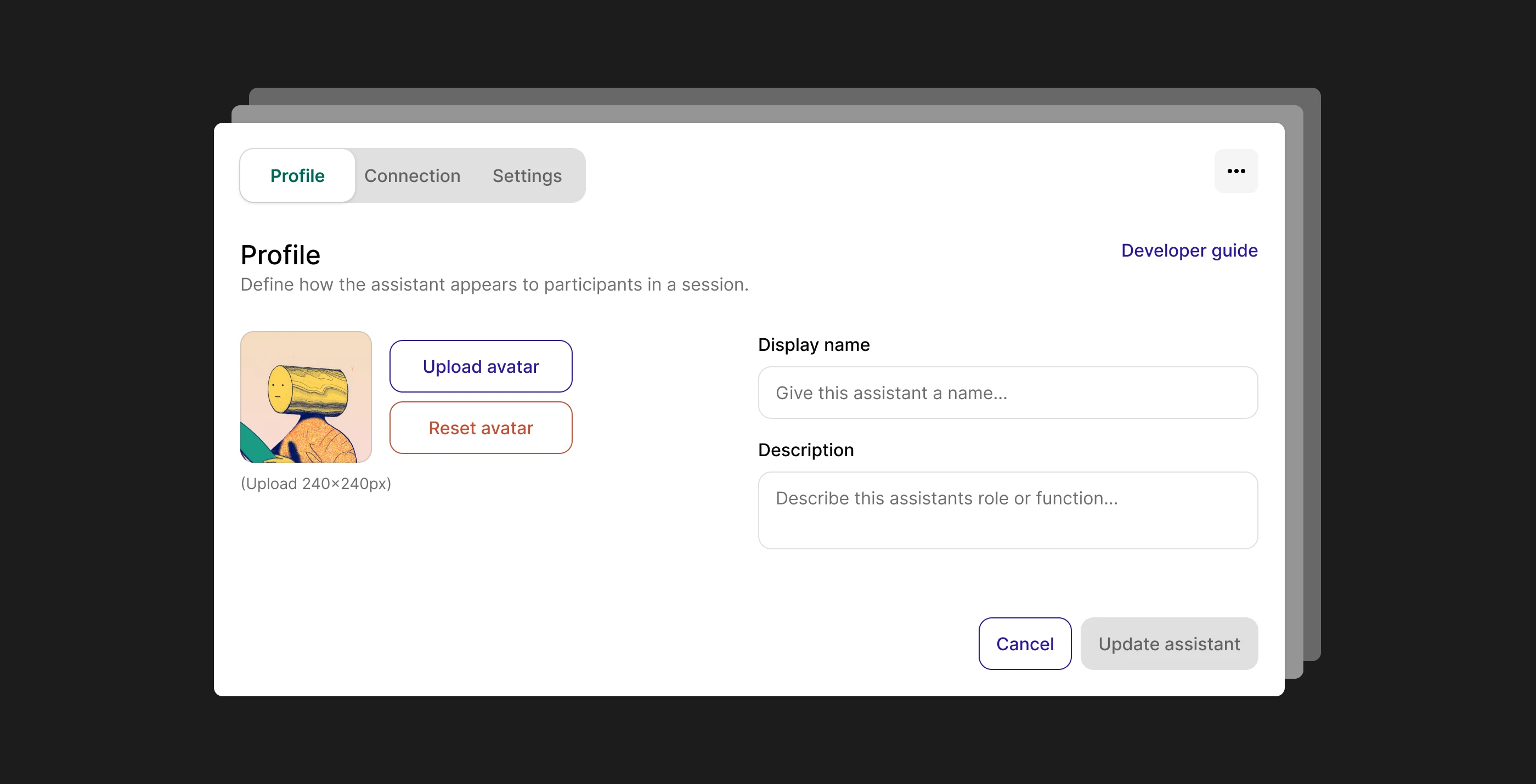Open the Settings tab
The image size is (1536, 784).
(527, 176)
